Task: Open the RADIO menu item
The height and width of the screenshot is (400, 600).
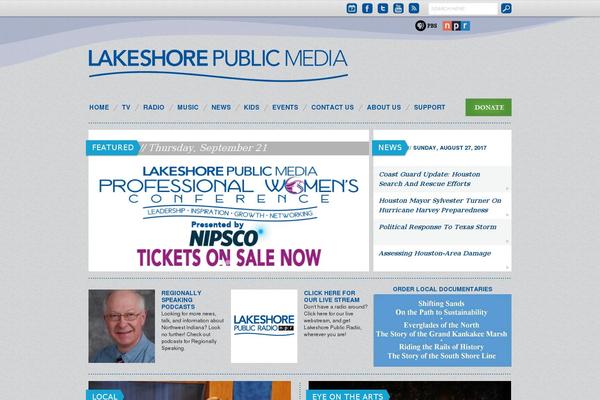Action: 154,108
